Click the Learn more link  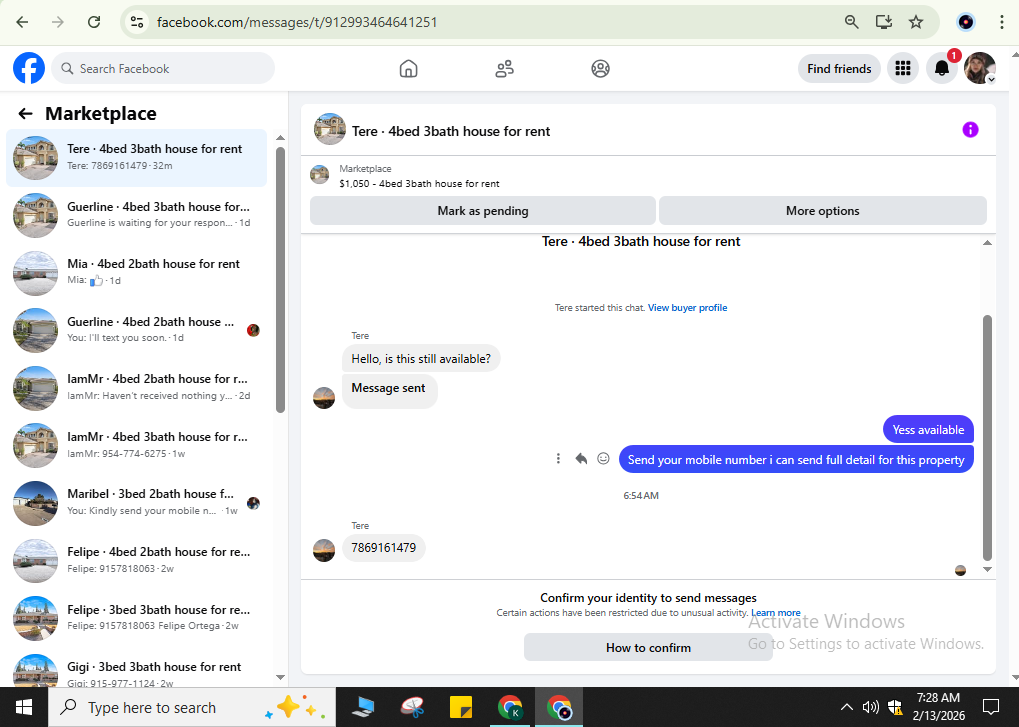point(775,613)
